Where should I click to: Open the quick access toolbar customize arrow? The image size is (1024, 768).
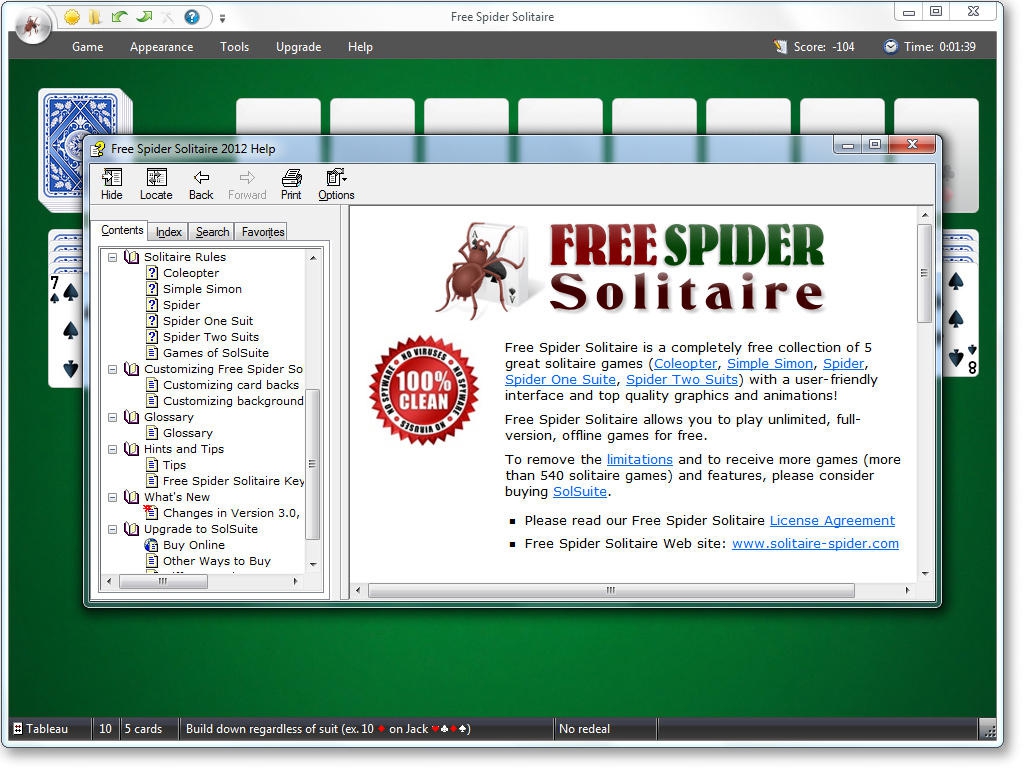(x=223, y=18)
